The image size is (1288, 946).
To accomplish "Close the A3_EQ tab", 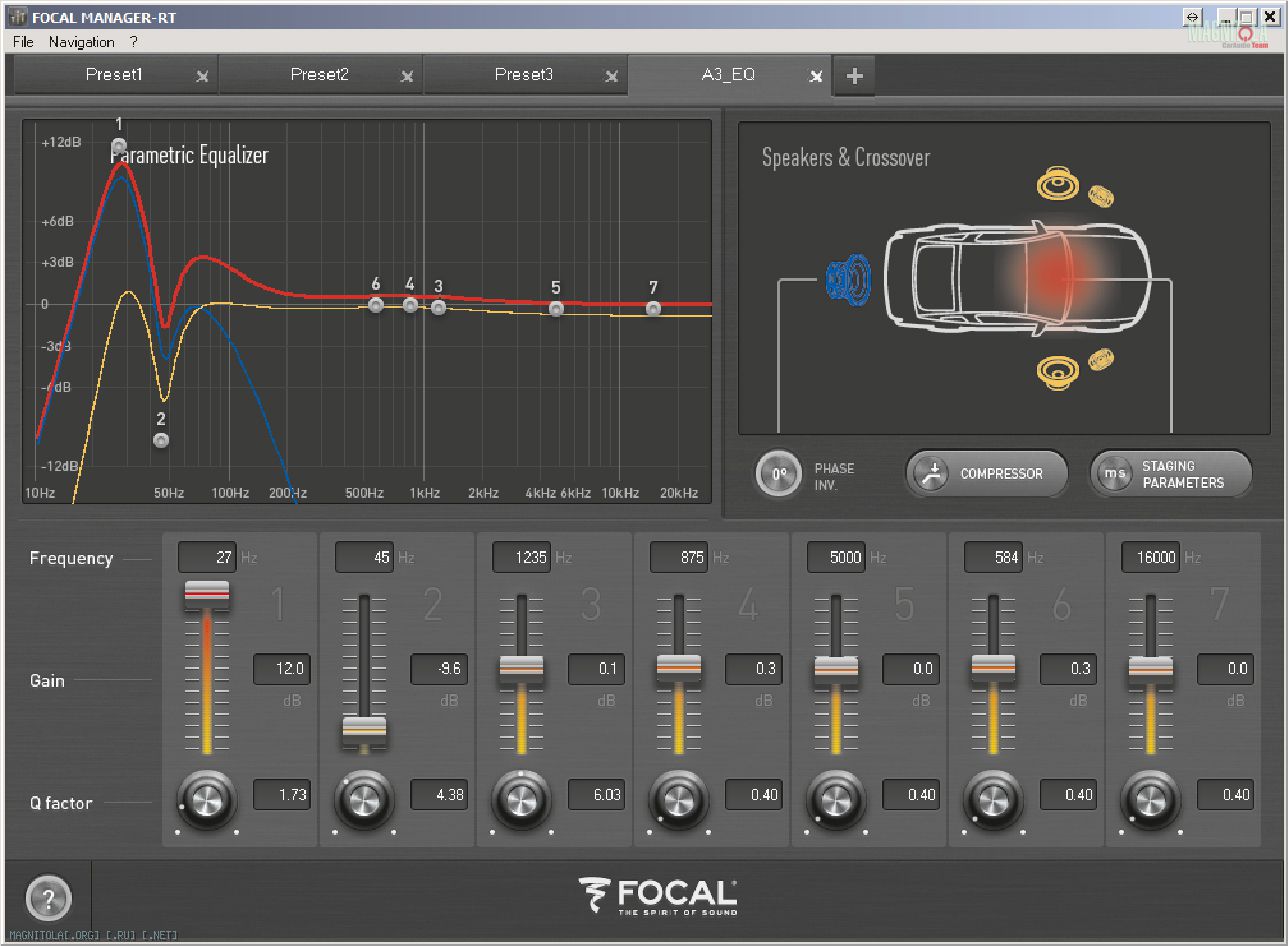I will (x=816, y=76).
